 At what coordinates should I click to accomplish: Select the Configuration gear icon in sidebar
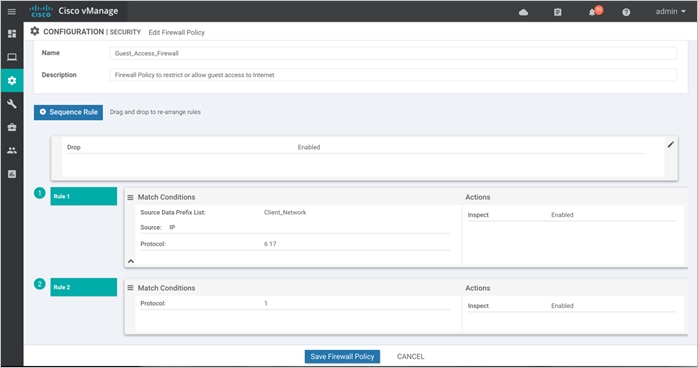coord(12,81)
